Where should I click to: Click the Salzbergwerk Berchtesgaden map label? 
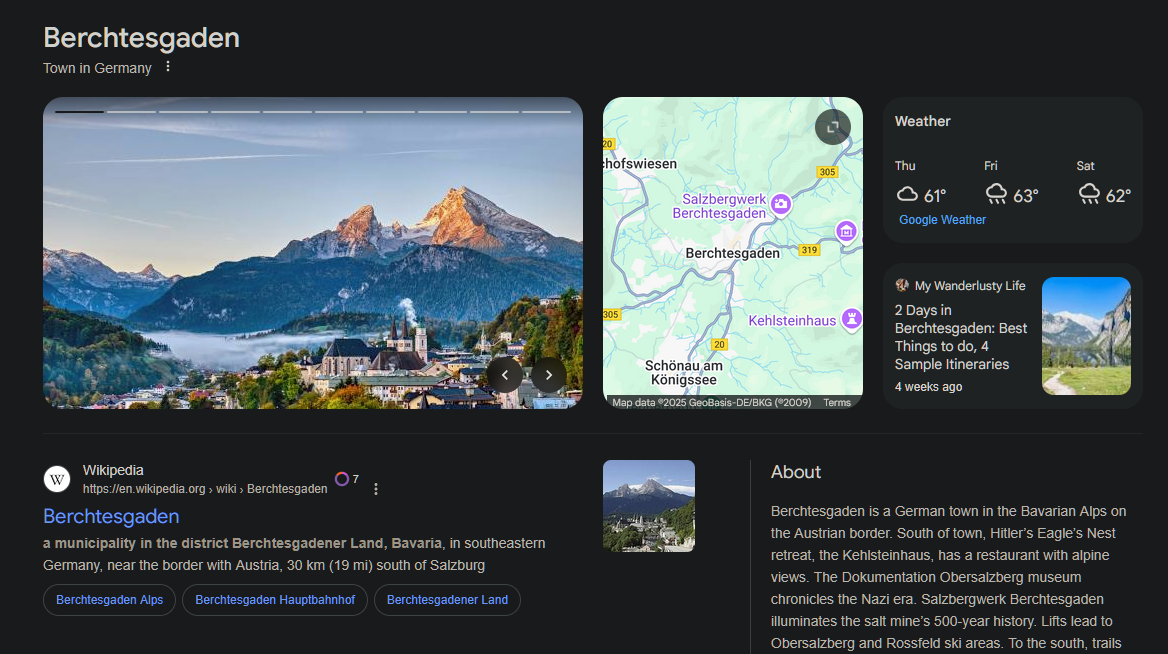coord(720,206)
